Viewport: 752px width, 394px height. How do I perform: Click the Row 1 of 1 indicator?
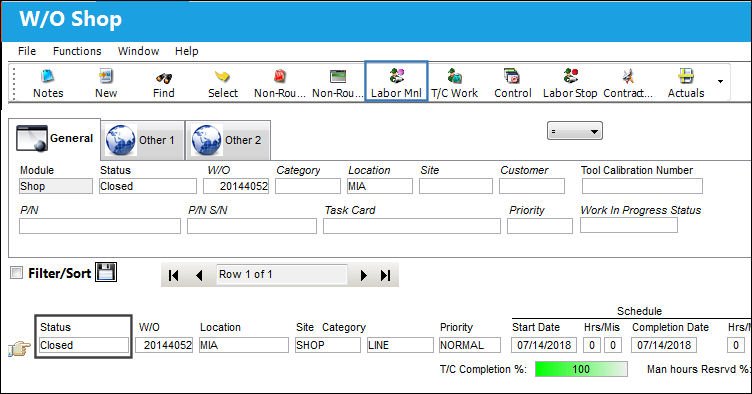282,275
